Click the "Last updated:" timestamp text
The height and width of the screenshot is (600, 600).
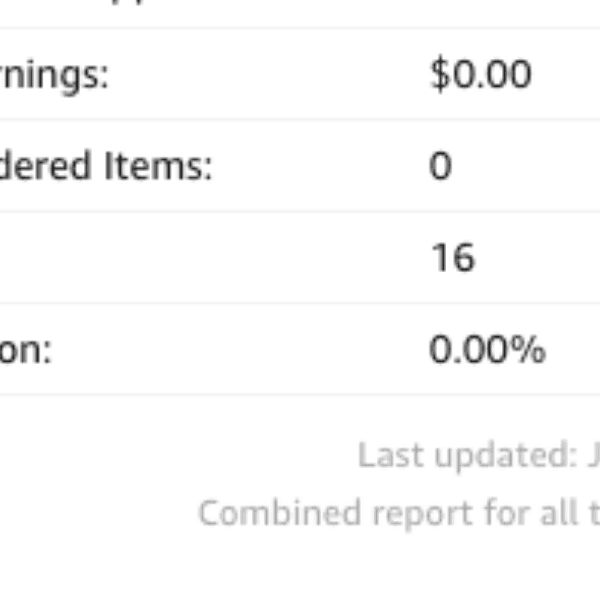point(478,456)
